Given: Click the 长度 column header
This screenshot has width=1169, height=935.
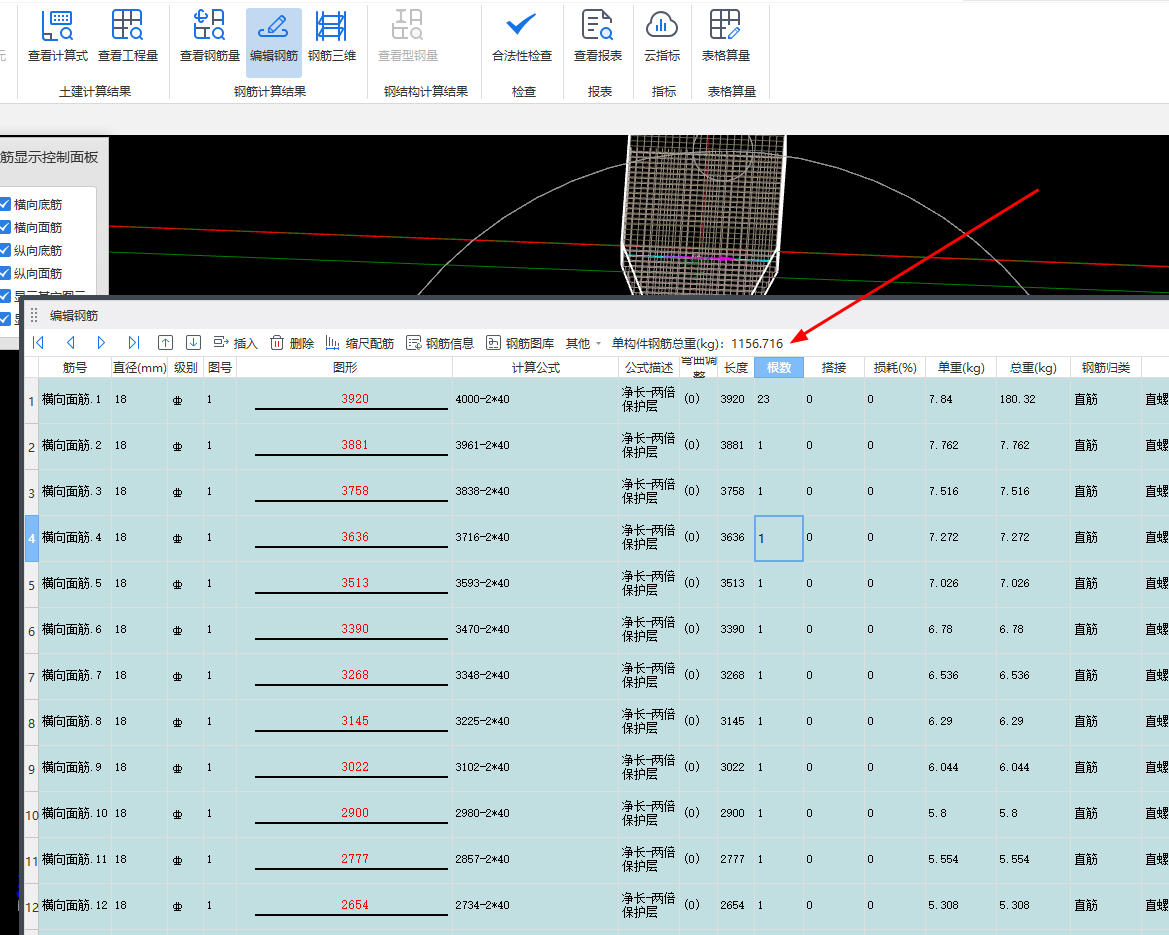Looking at the screenshot, I should point(735,368).
